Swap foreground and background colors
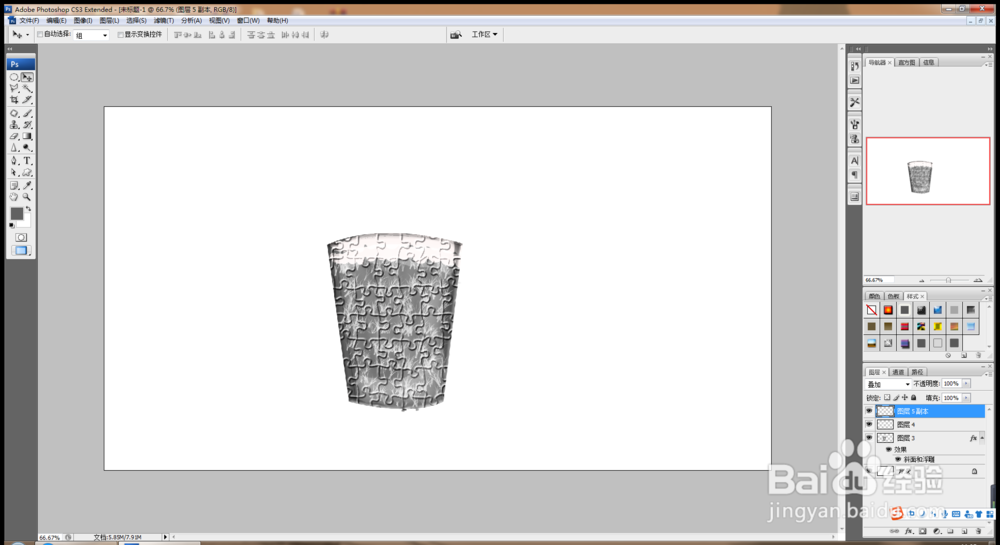The image size is (1000, 545). coord(29,209)
